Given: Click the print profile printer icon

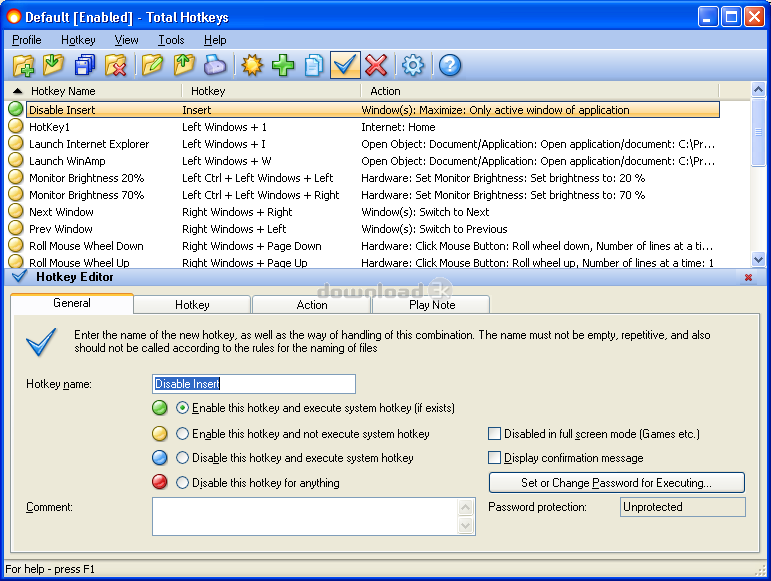Looking at the screenshot, I should pos(215,66).
